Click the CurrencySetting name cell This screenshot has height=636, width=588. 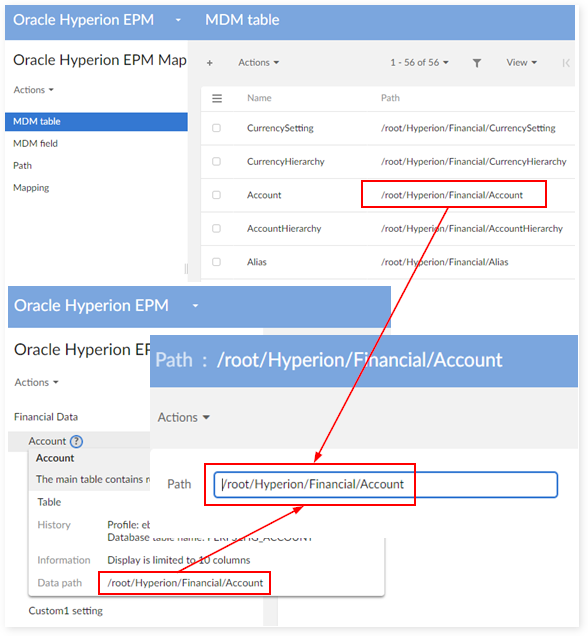point(280,128)
